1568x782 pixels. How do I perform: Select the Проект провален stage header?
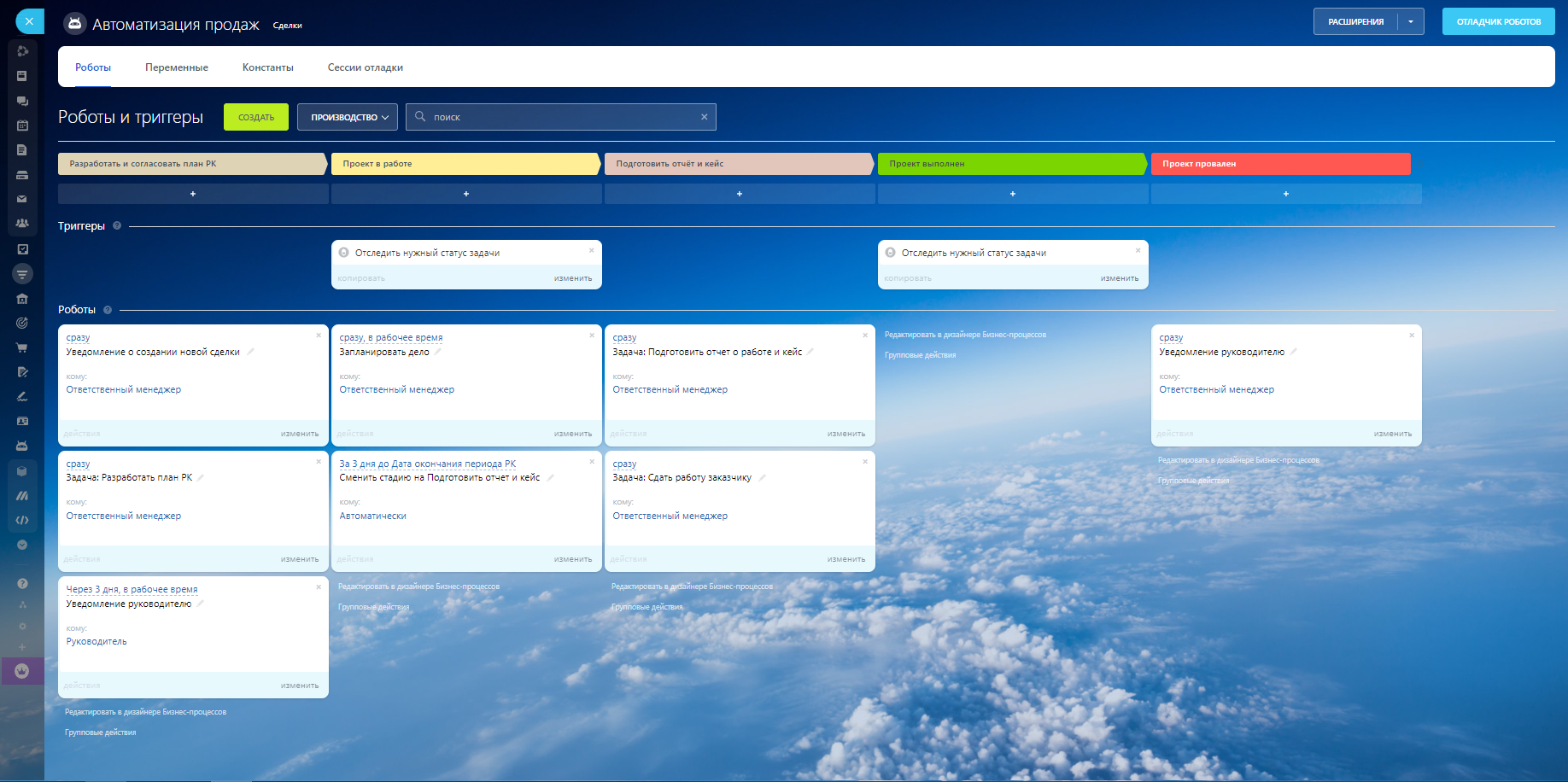(x=1281, y=164)
